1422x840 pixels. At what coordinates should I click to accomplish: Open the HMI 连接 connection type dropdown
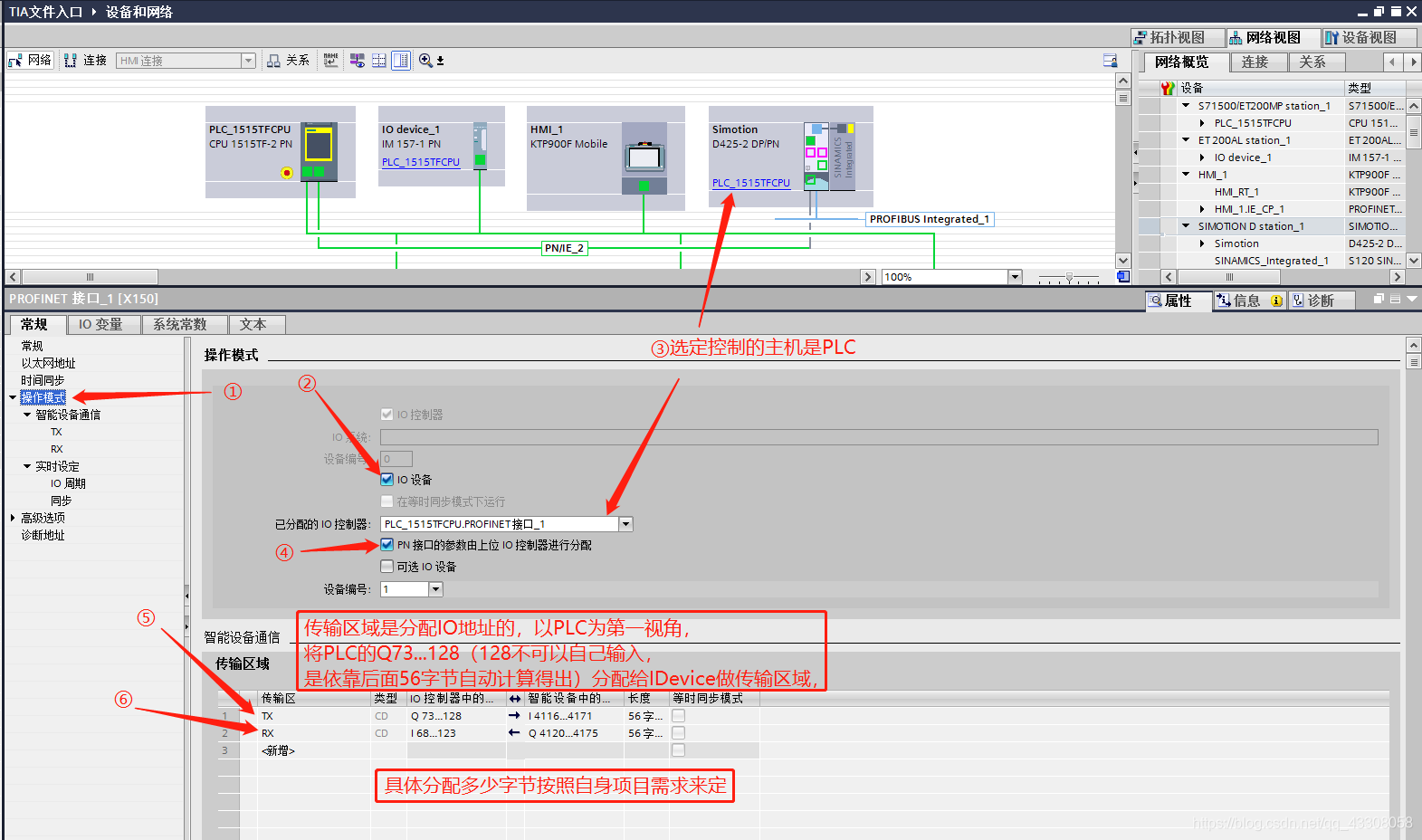248,61
